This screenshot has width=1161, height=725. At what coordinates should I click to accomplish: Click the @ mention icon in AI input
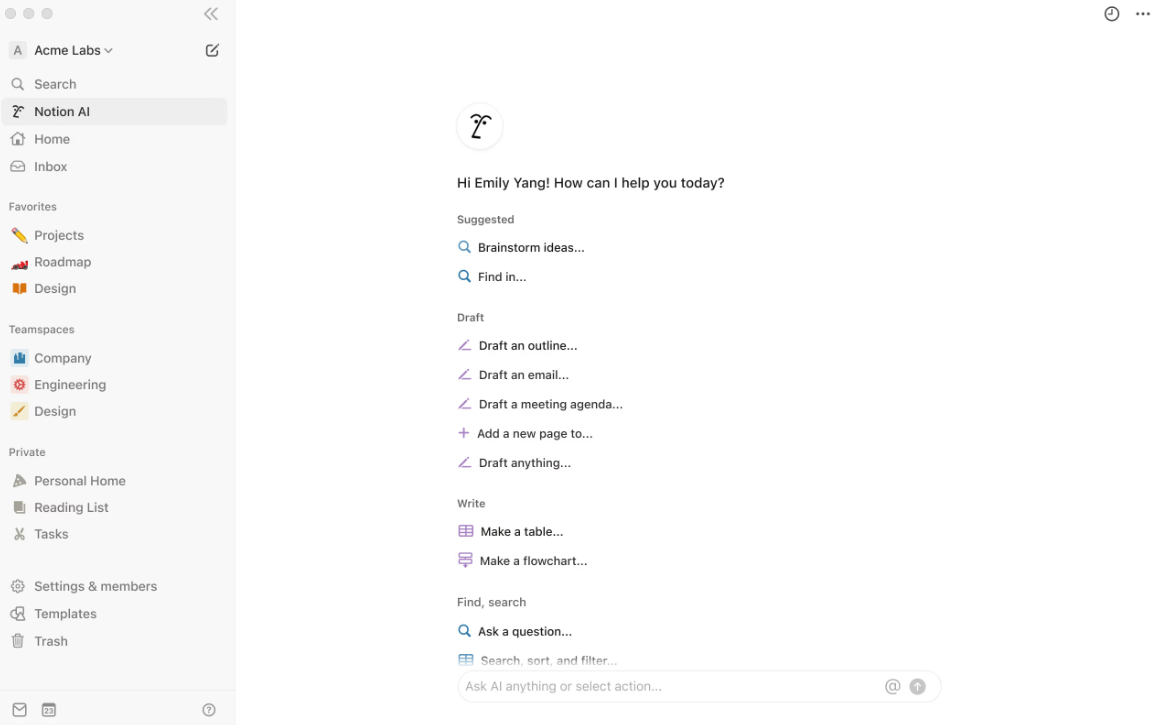tap(892, 686)
